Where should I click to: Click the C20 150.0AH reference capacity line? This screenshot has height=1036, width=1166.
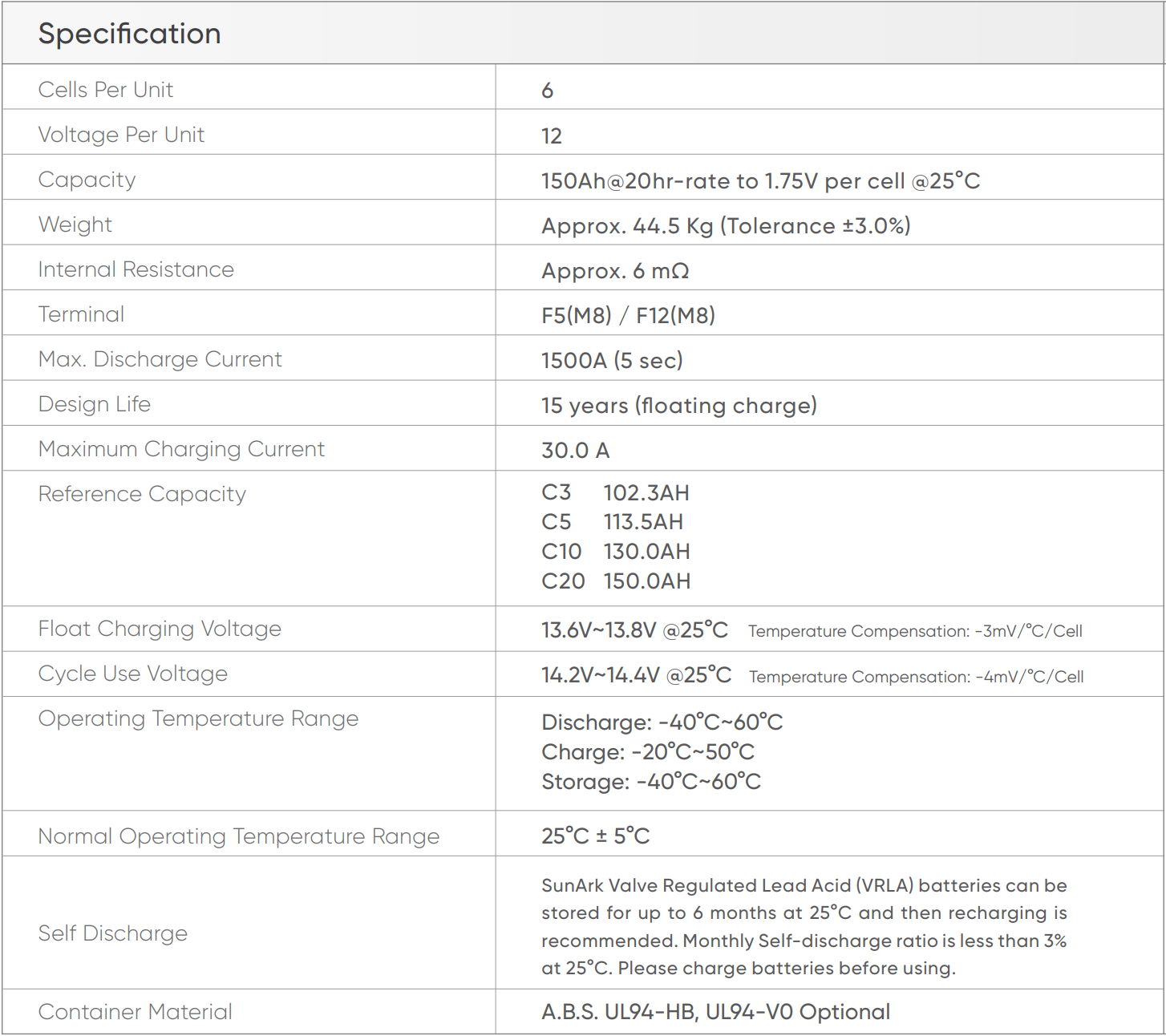(616, 581)
